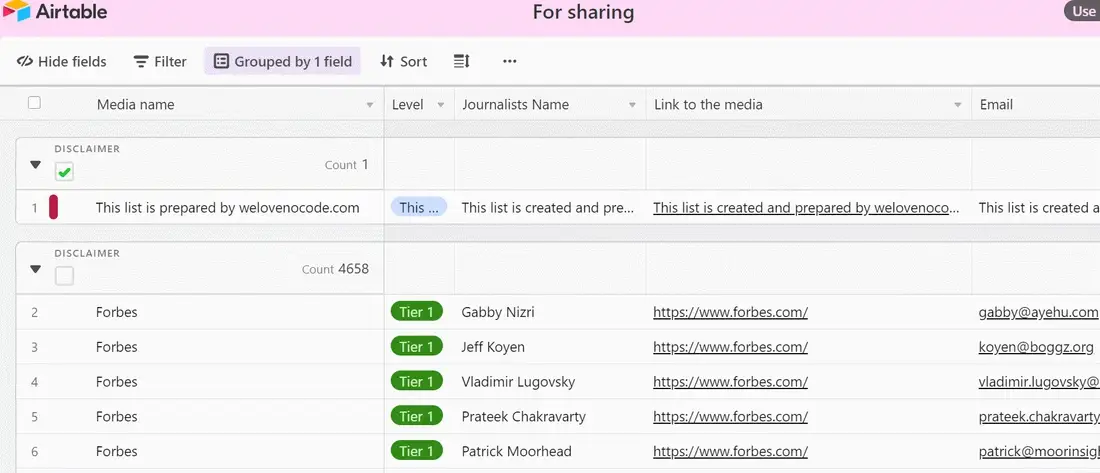Collapse the Disclaimer group with count 4658

[x=35, y=269]
